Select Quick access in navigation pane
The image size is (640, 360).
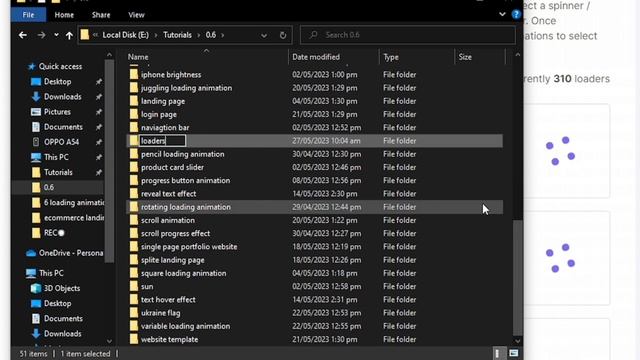tap(60, 67)
